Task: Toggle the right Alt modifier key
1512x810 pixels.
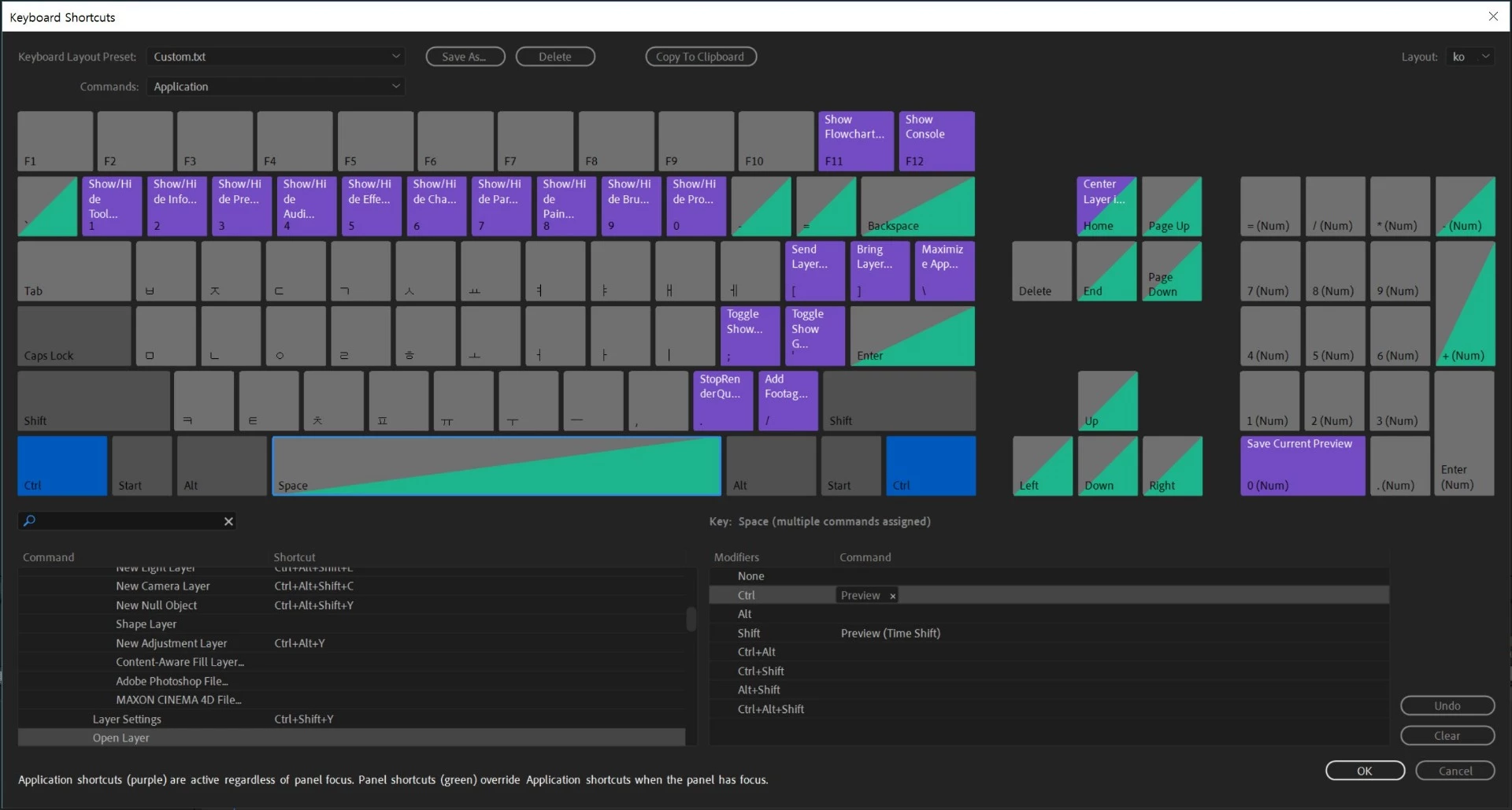Action: [x=771, y=466]
